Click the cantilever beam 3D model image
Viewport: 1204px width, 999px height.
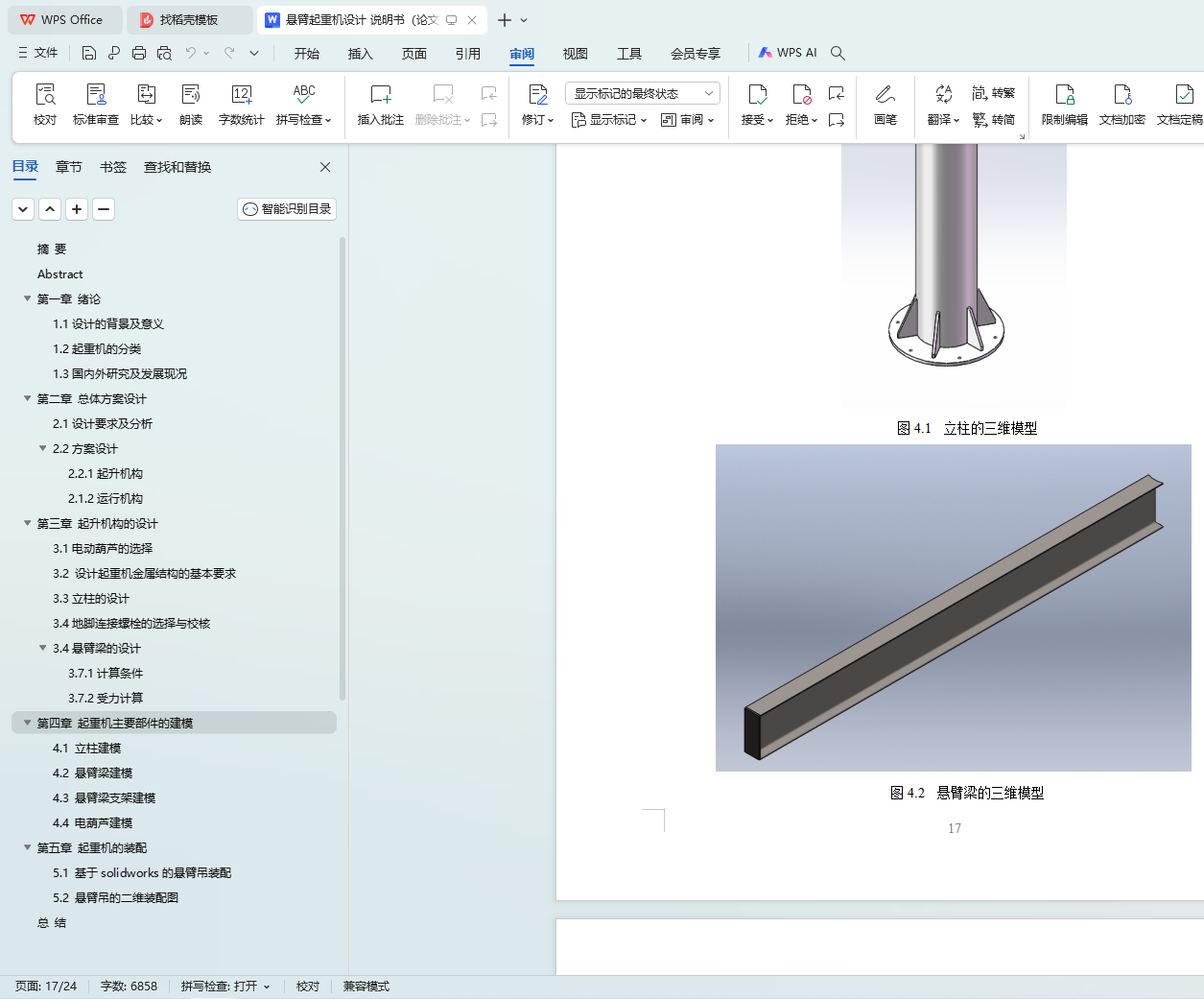tap(954, 607)
